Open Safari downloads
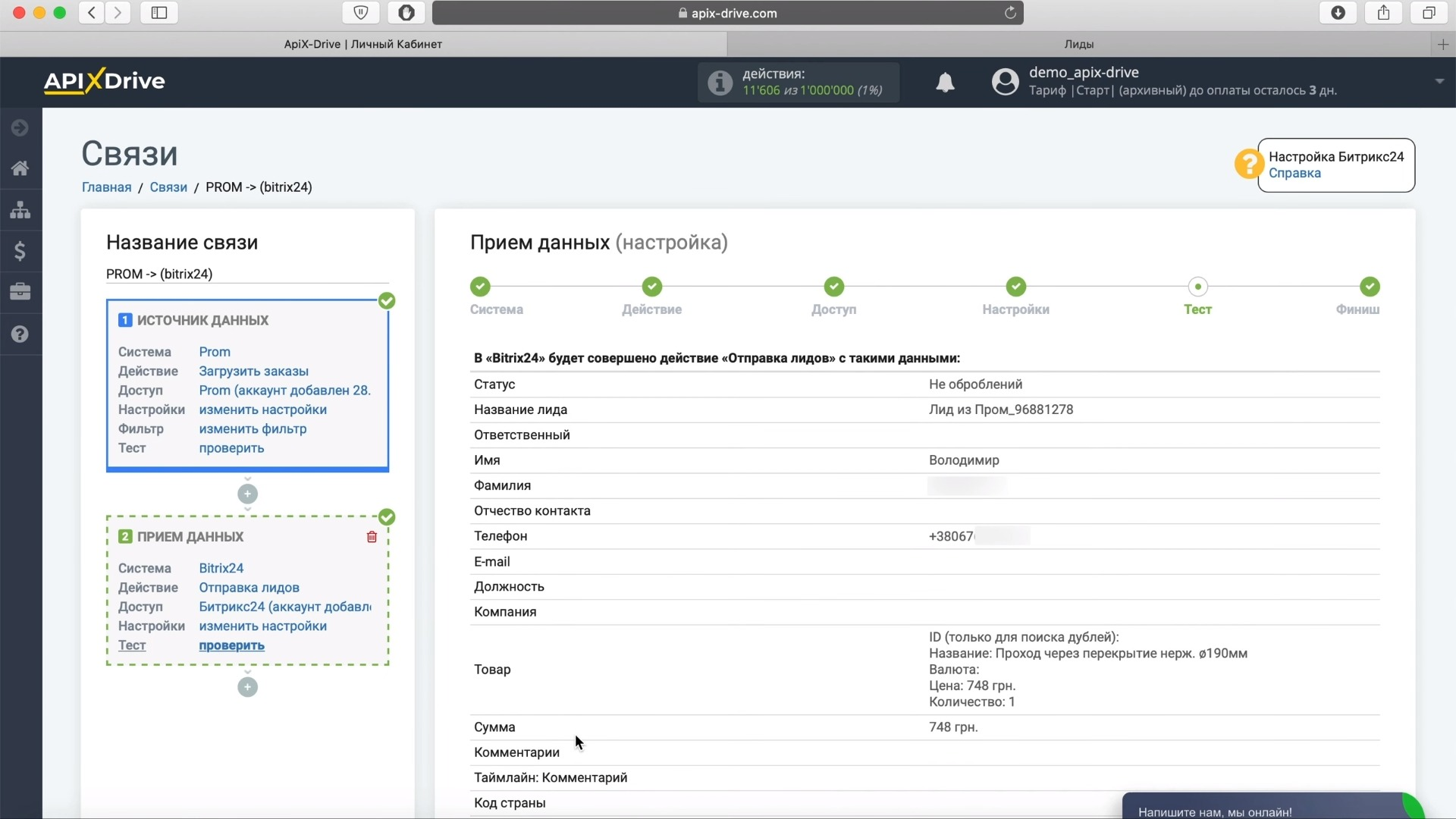This screenshot has width=1456, height=819. (x=1338, y=13)
